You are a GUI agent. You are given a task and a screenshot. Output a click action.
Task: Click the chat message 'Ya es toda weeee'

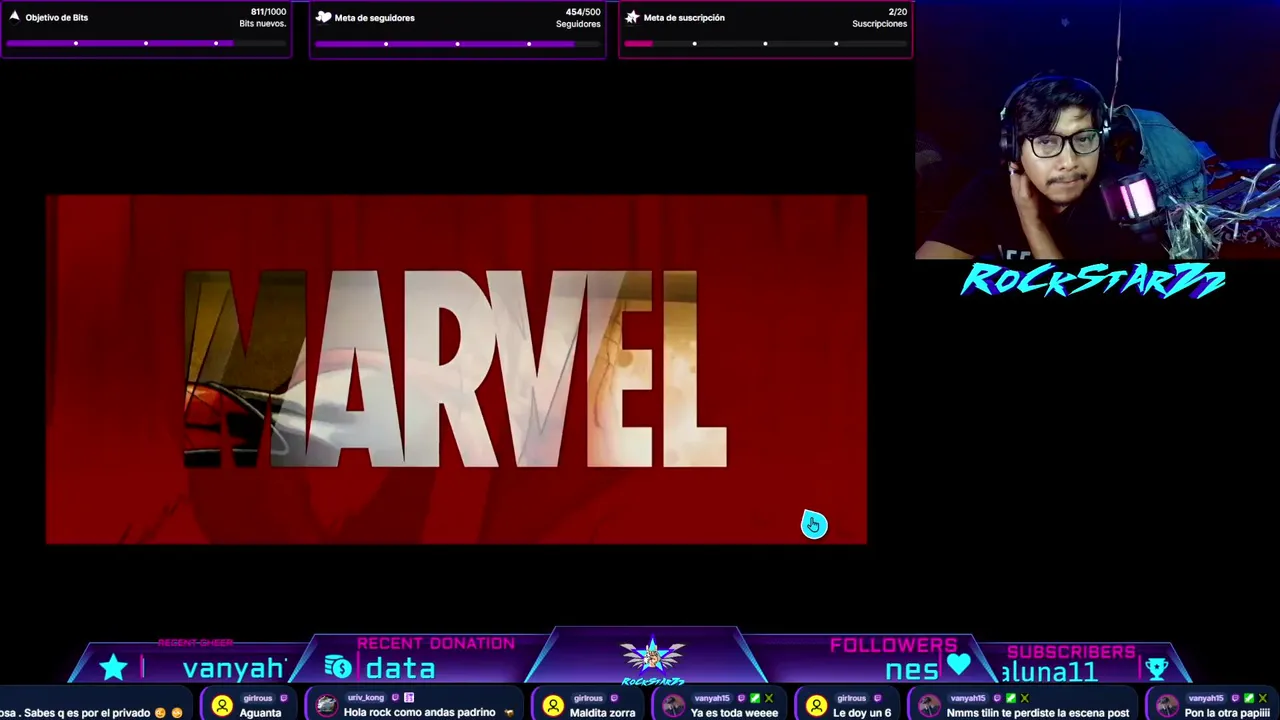point(734,712)
